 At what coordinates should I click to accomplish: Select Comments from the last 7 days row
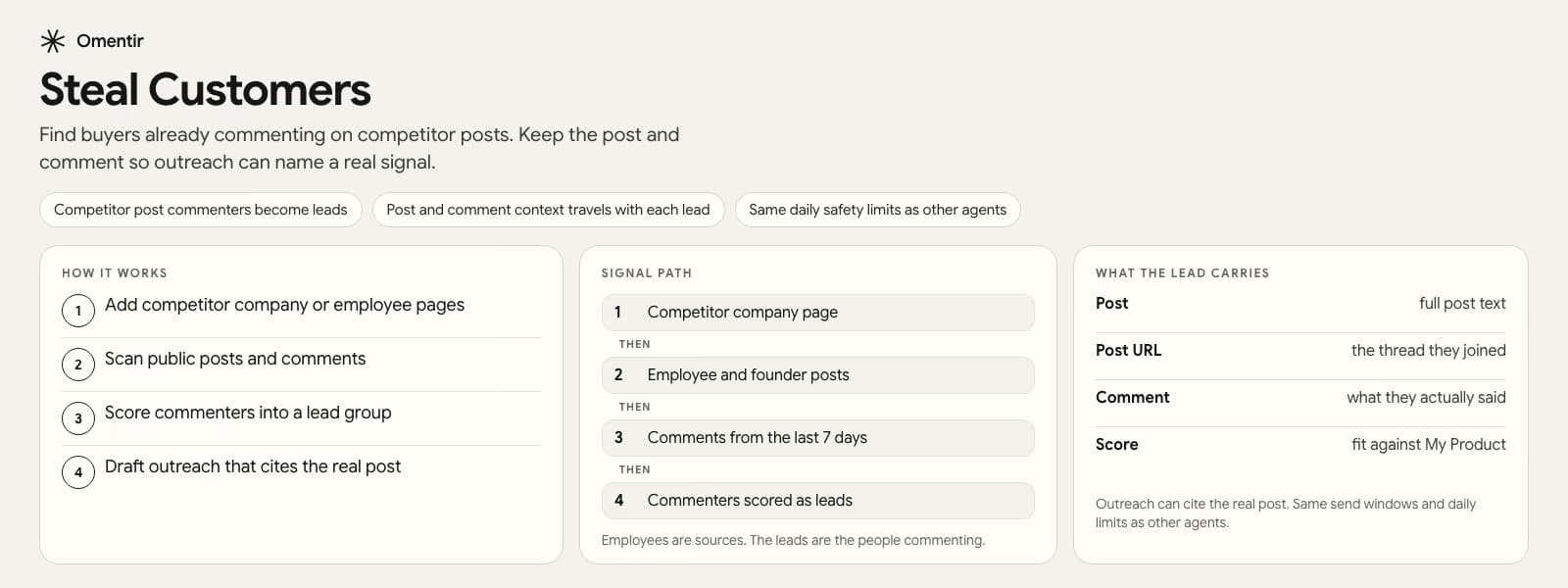(x=817, y=438)
